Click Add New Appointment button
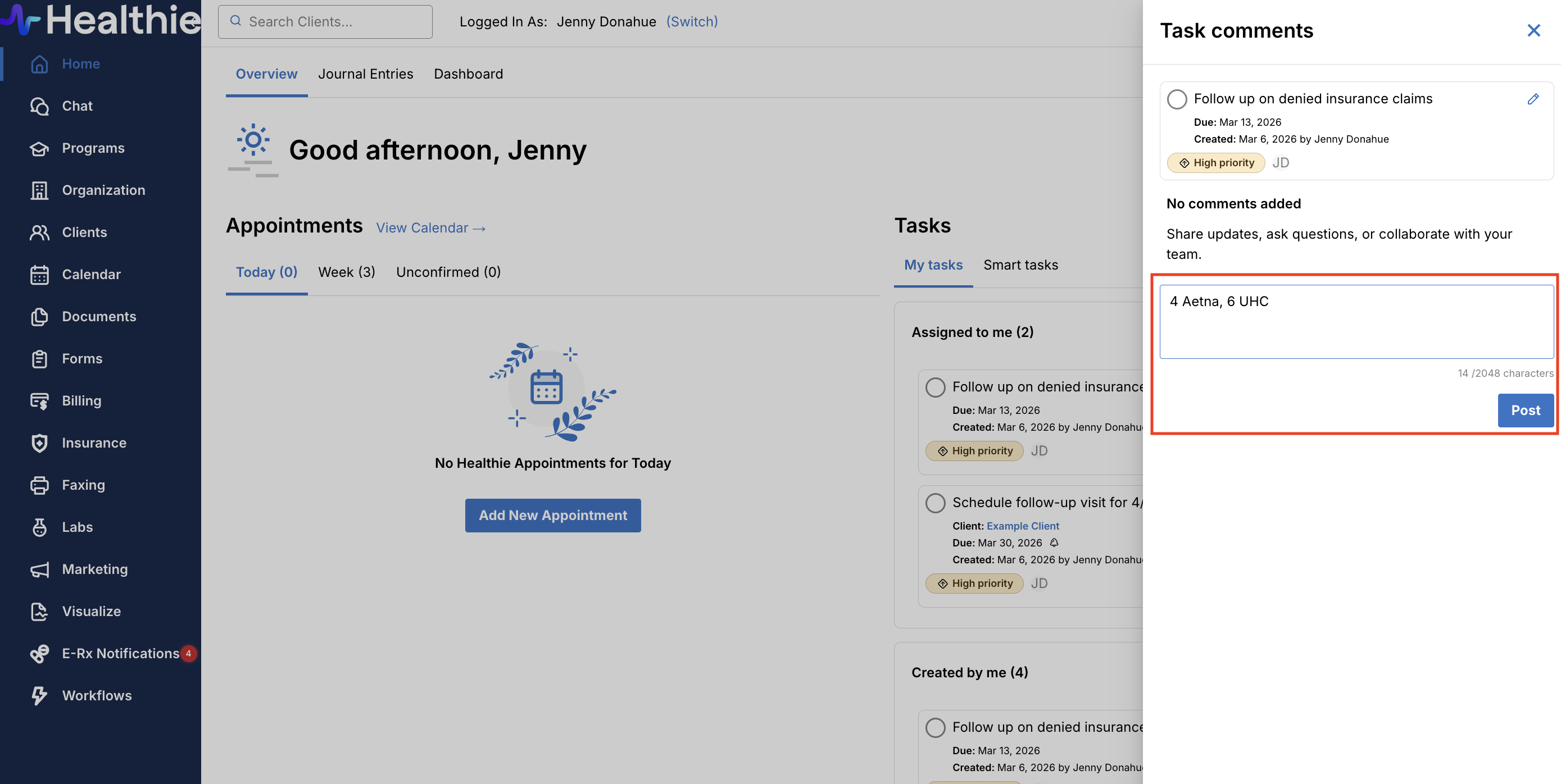The image size is (1561, 784). click(x=553, y=516)
